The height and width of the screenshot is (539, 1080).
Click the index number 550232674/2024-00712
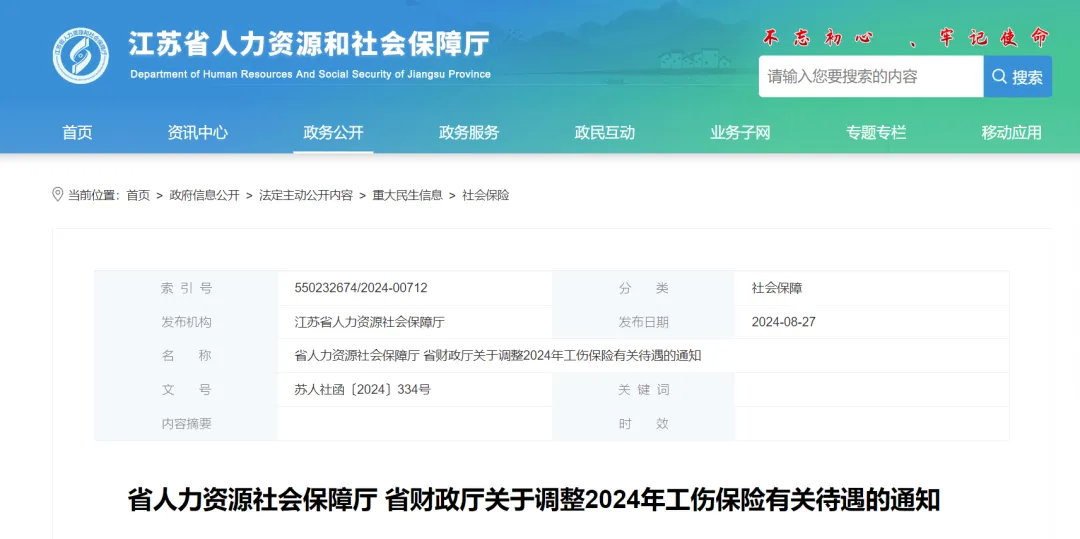click(361, 288)
